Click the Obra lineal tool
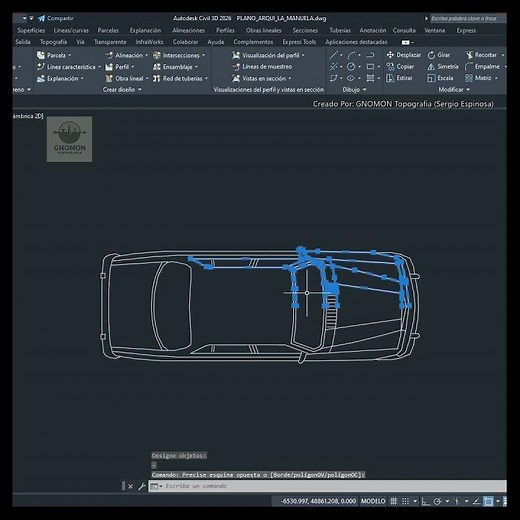The image size is (520, 520). coord(124,79)
